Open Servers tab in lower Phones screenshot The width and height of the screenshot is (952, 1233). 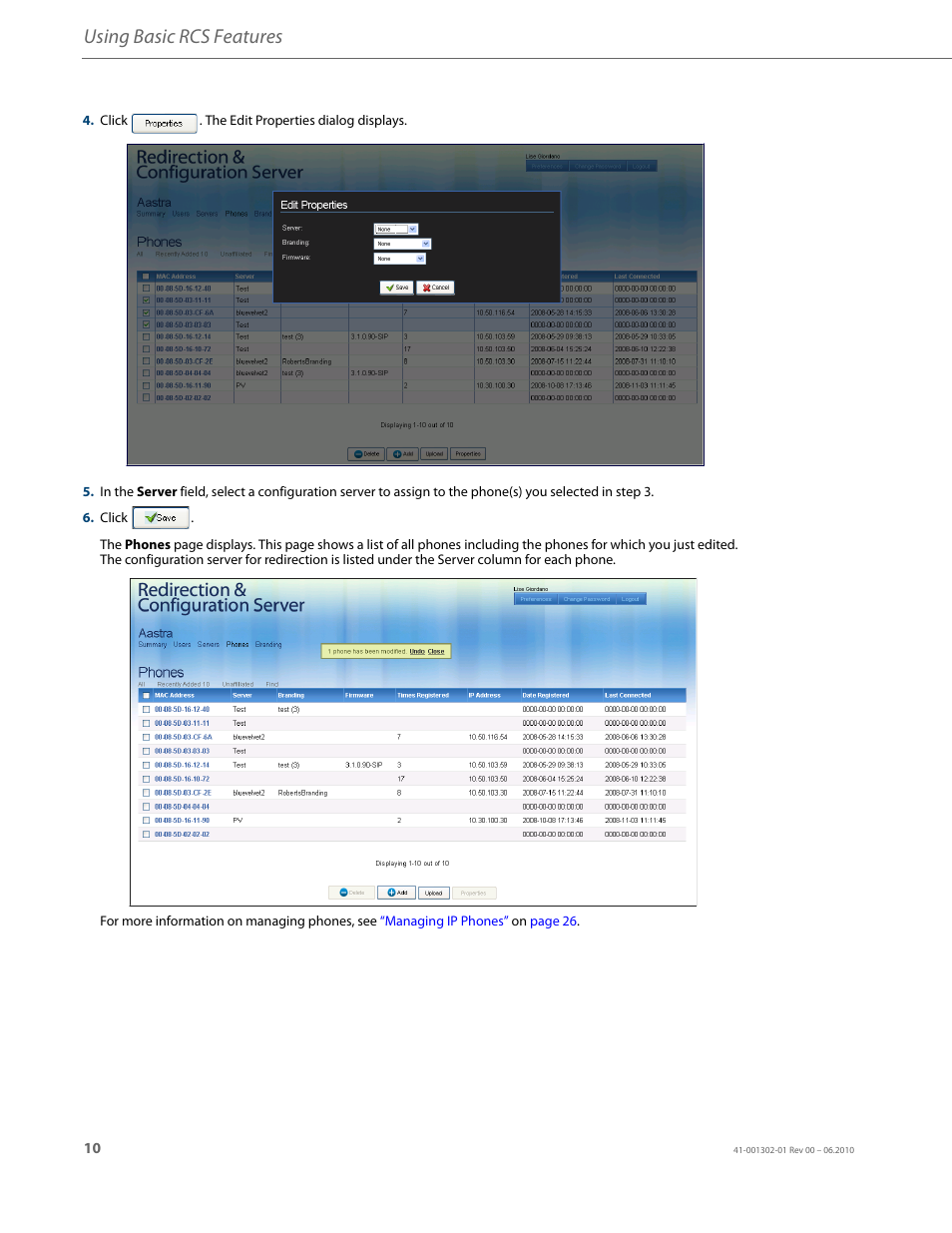[x=209, y=644]
